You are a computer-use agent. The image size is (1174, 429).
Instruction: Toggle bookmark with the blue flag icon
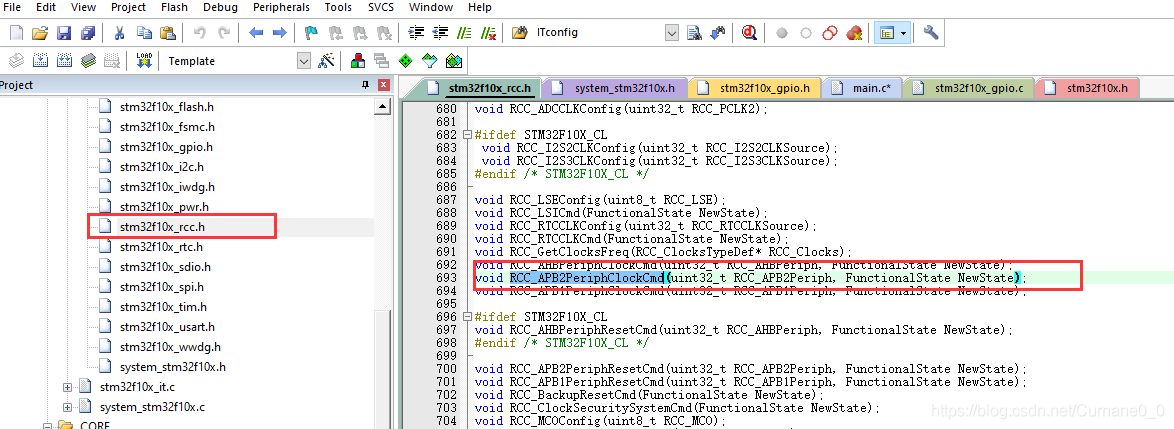(311, 33)
